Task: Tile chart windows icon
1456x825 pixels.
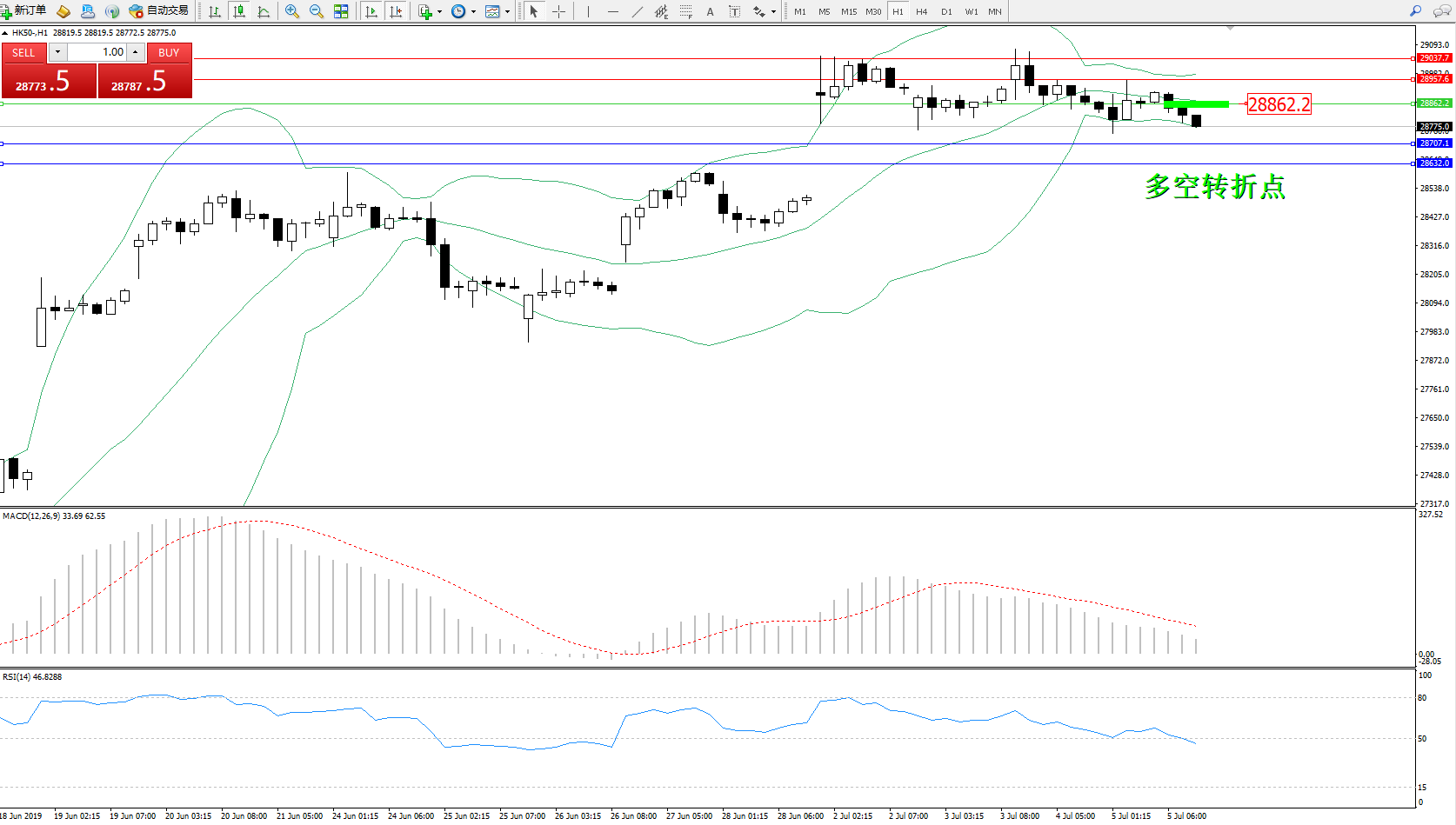Action: click(x=341, y=11)
